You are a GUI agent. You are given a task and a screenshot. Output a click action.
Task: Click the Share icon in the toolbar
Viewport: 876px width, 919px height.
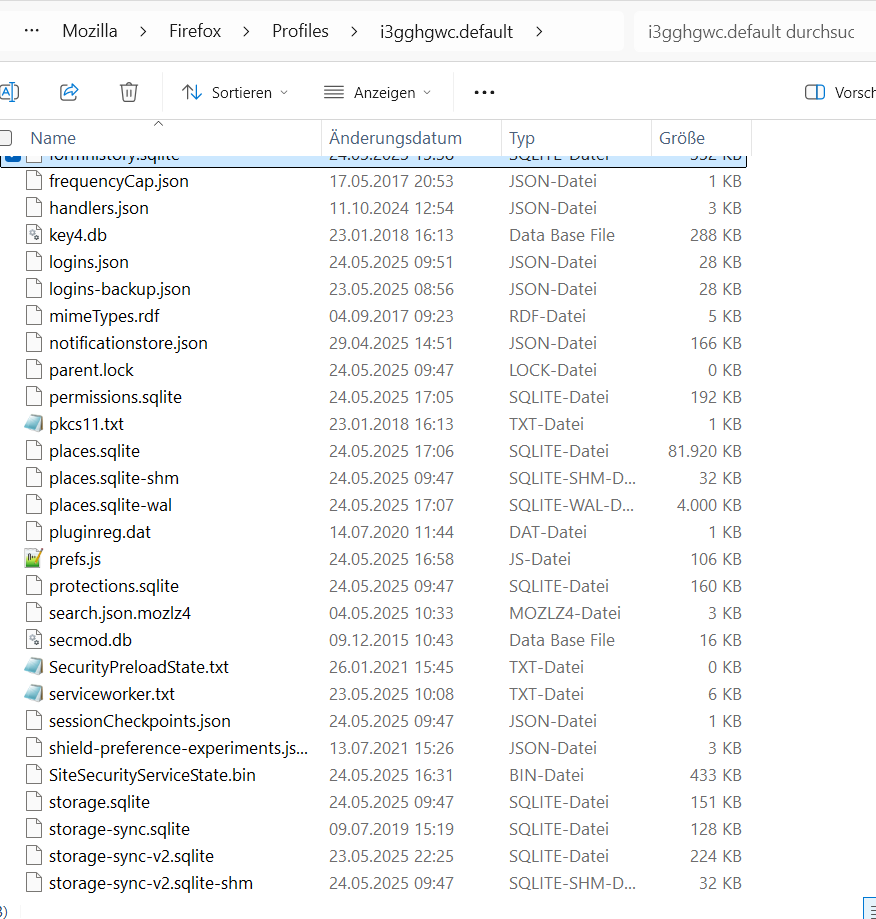[69, 92]
